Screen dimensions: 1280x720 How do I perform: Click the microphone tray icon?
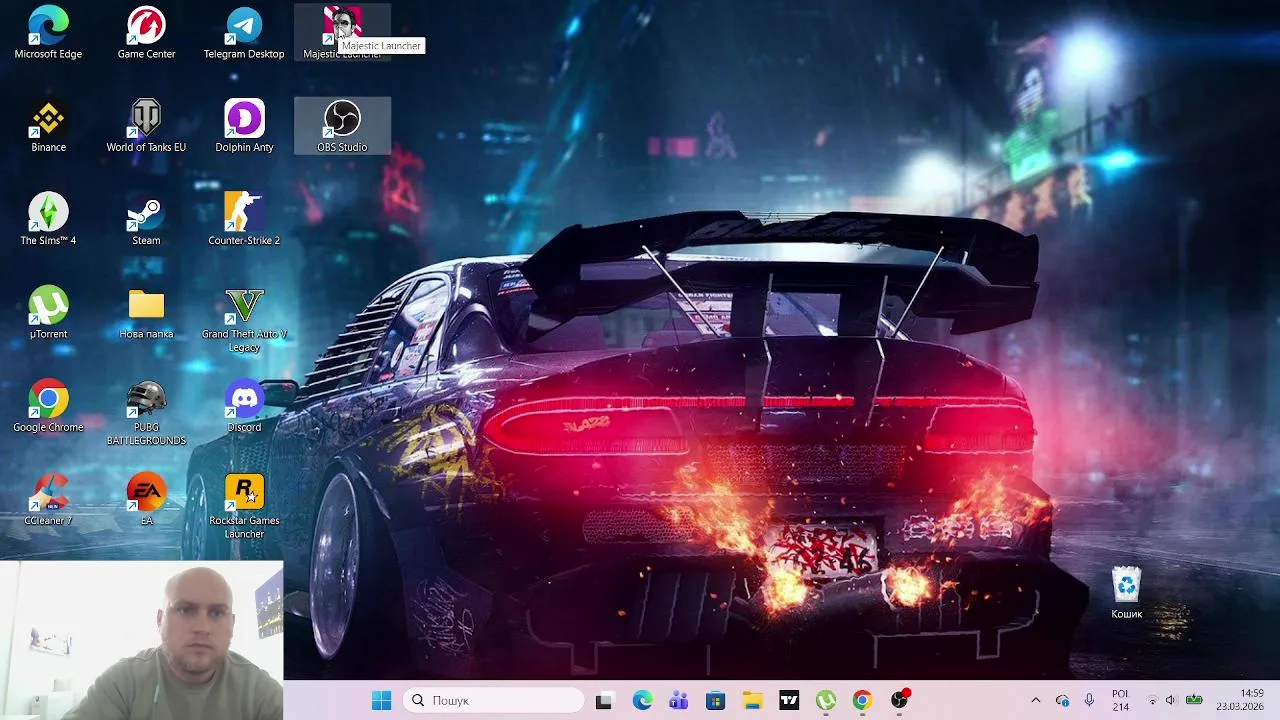pos(1089,700)
